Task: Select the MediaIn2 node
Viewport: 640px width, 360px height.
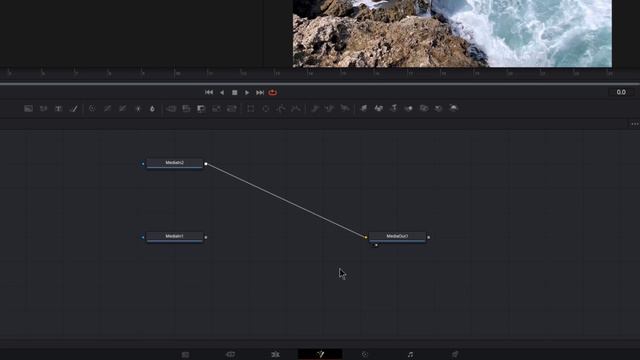Action: [x=175, y=163]
